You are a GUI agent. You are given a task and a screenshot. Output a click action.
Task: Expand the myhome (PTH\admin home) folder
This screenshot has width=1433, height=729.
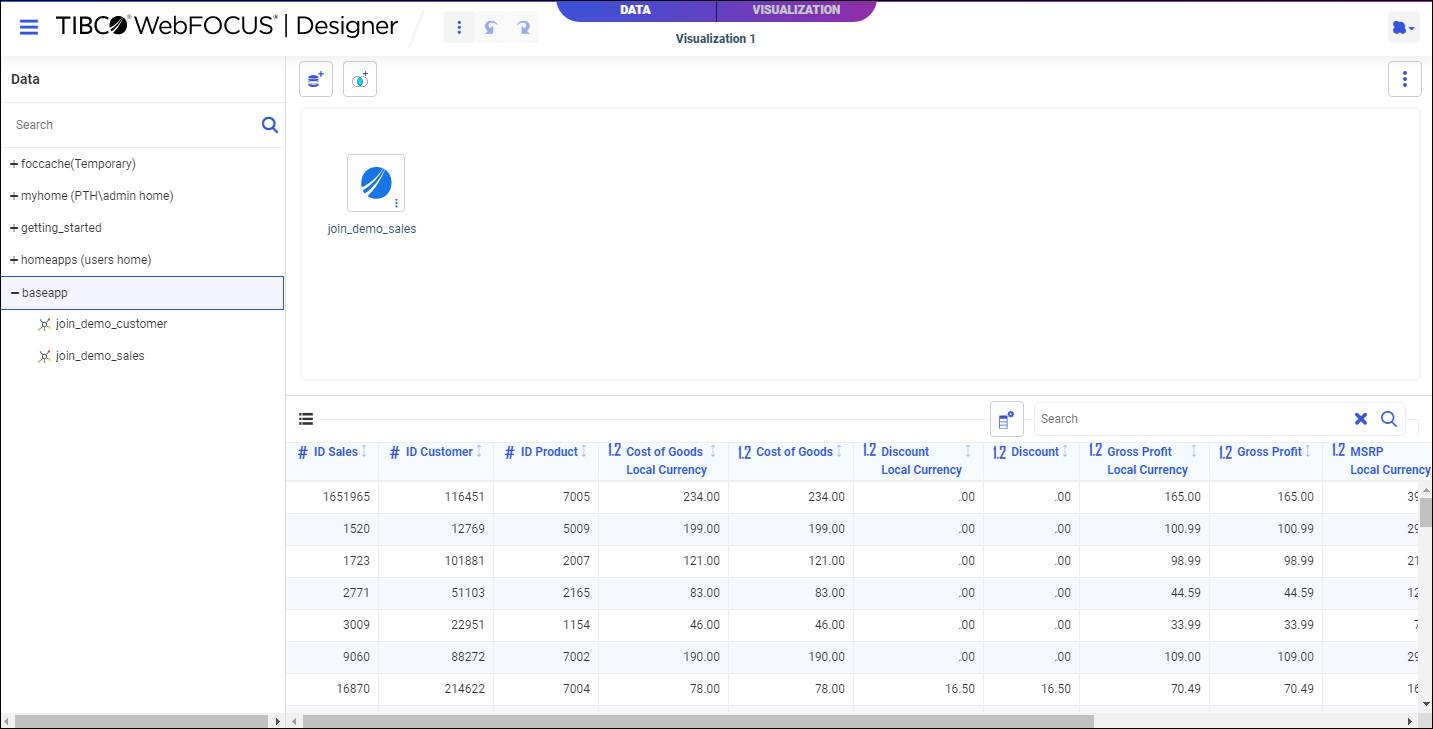[14, 196]
